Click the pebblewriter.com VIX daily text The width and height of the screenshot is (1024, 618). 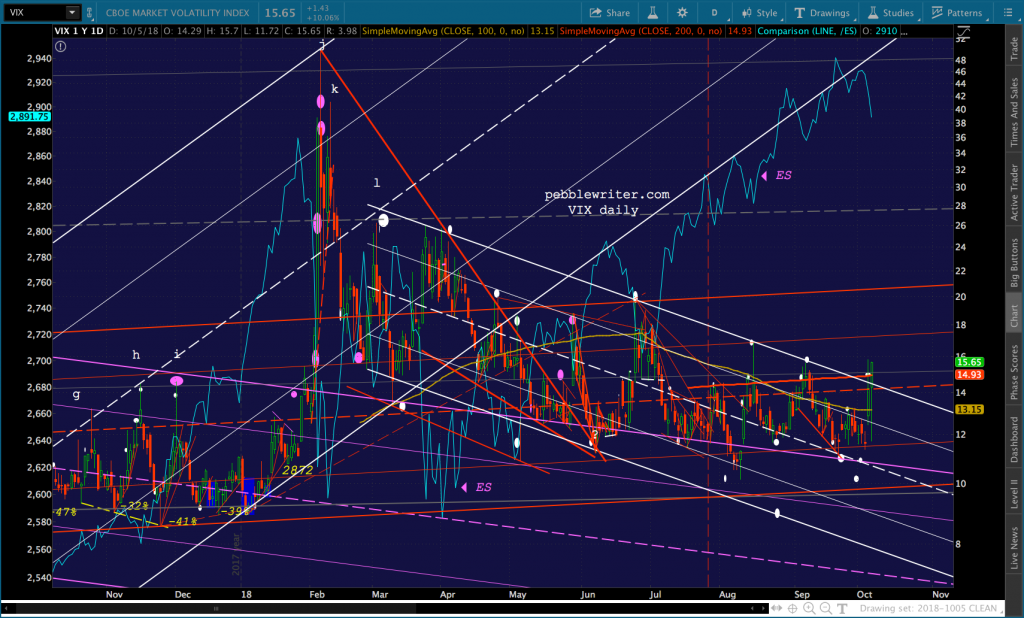point(607,203)
